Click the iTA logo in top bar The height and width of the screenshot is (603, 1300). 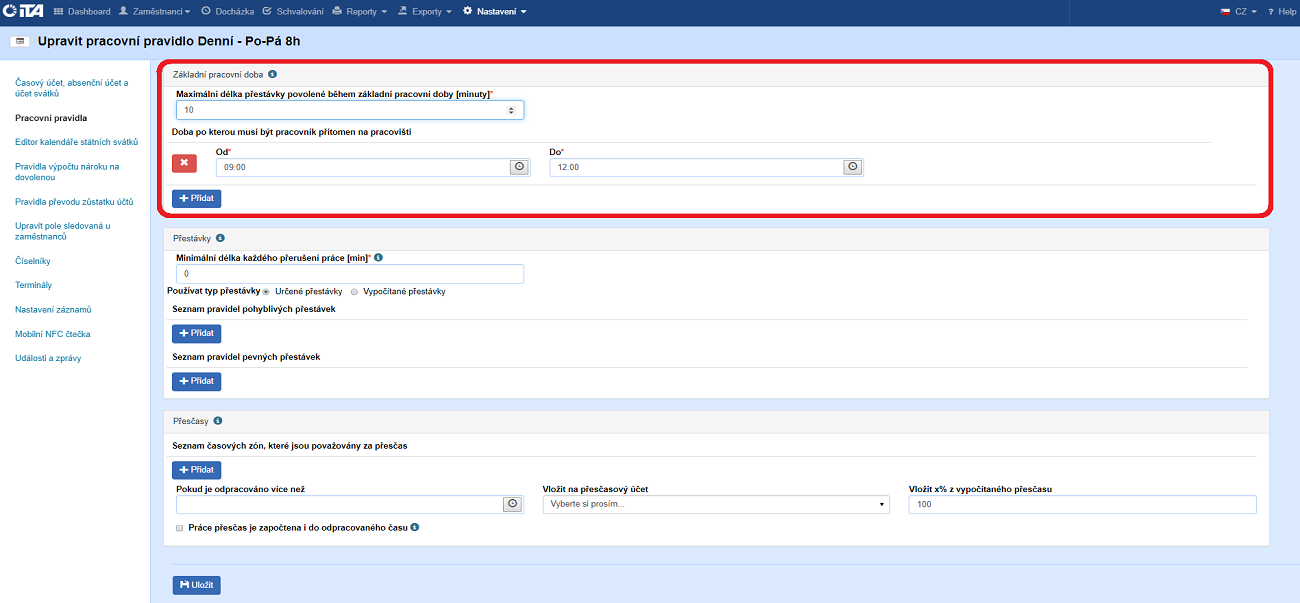pyautogui.click(x=22, y=11)
